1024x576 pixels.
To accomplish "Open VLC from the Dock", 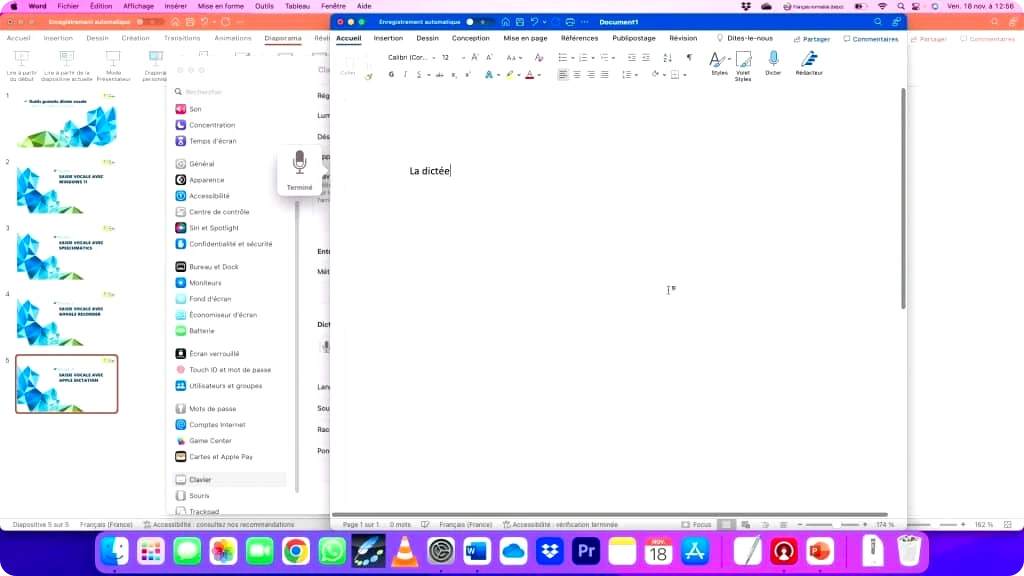I will click(x=404, y=552).
